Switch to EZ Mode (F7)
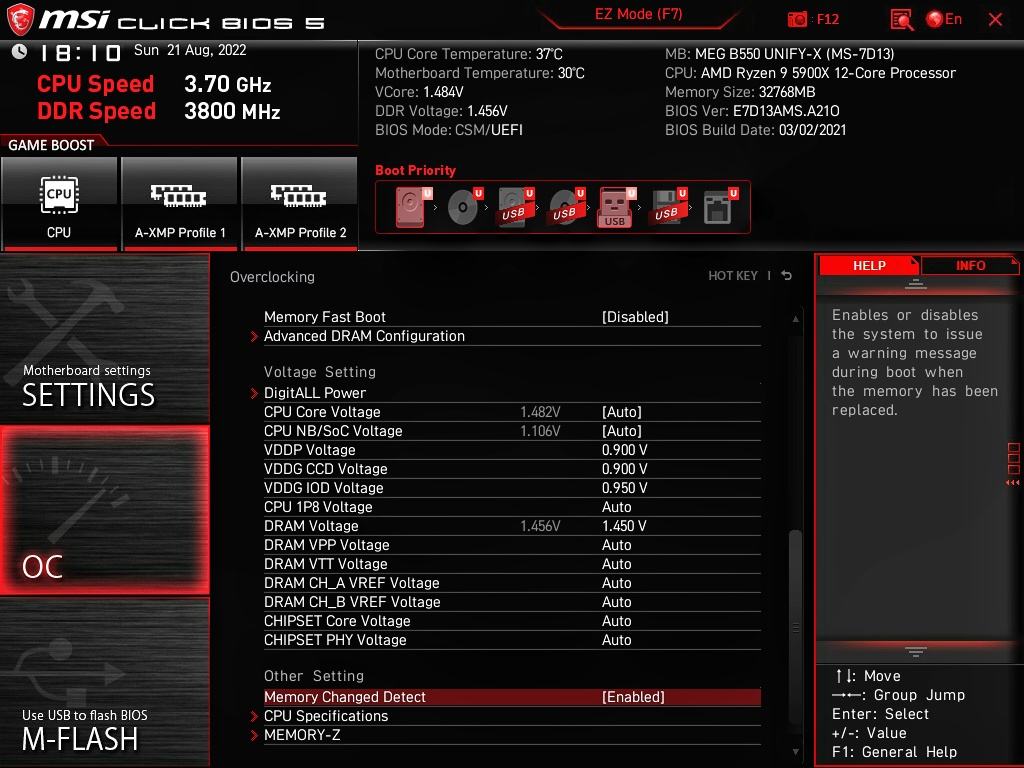This screenshot has height=768, width=1024. click(x=638, y=14)
